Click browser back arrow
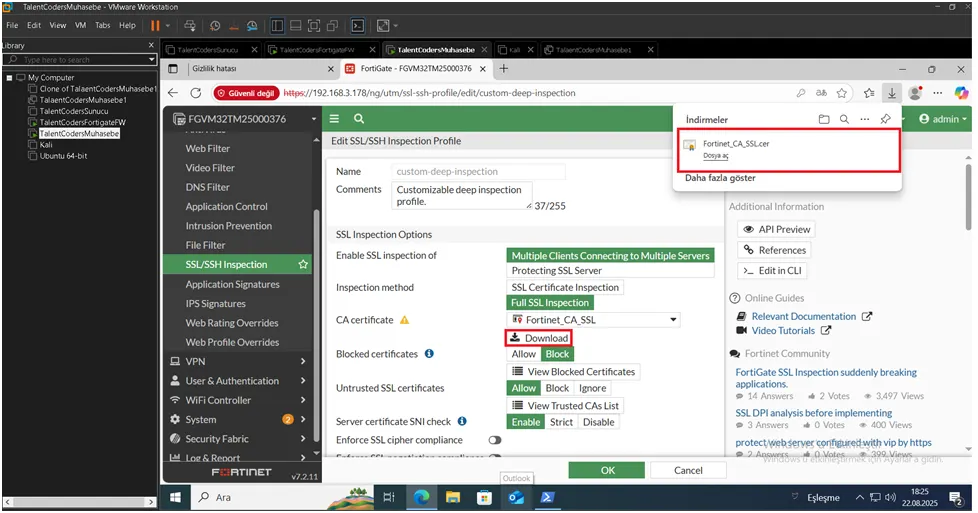The image size is (978, 513). pyautogui.click(x=173, y=93)
